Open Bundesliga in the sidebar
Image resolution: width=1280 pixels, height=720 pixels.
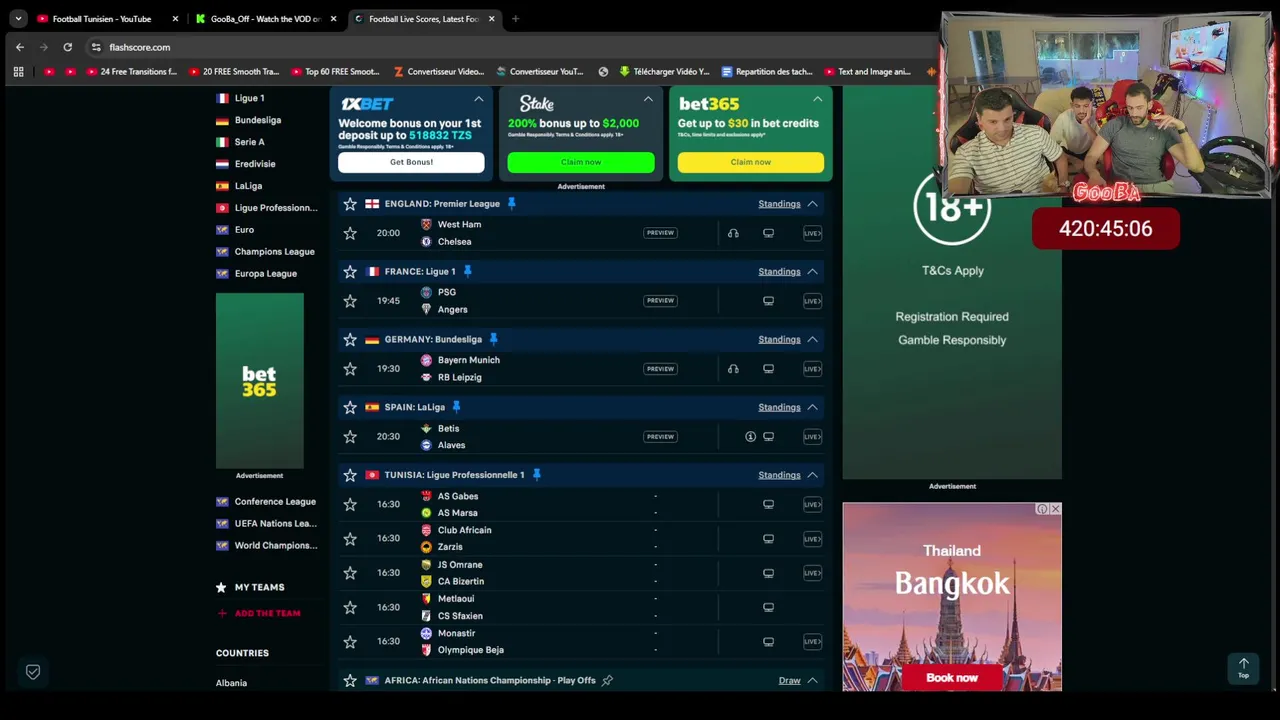pos(257,120)
